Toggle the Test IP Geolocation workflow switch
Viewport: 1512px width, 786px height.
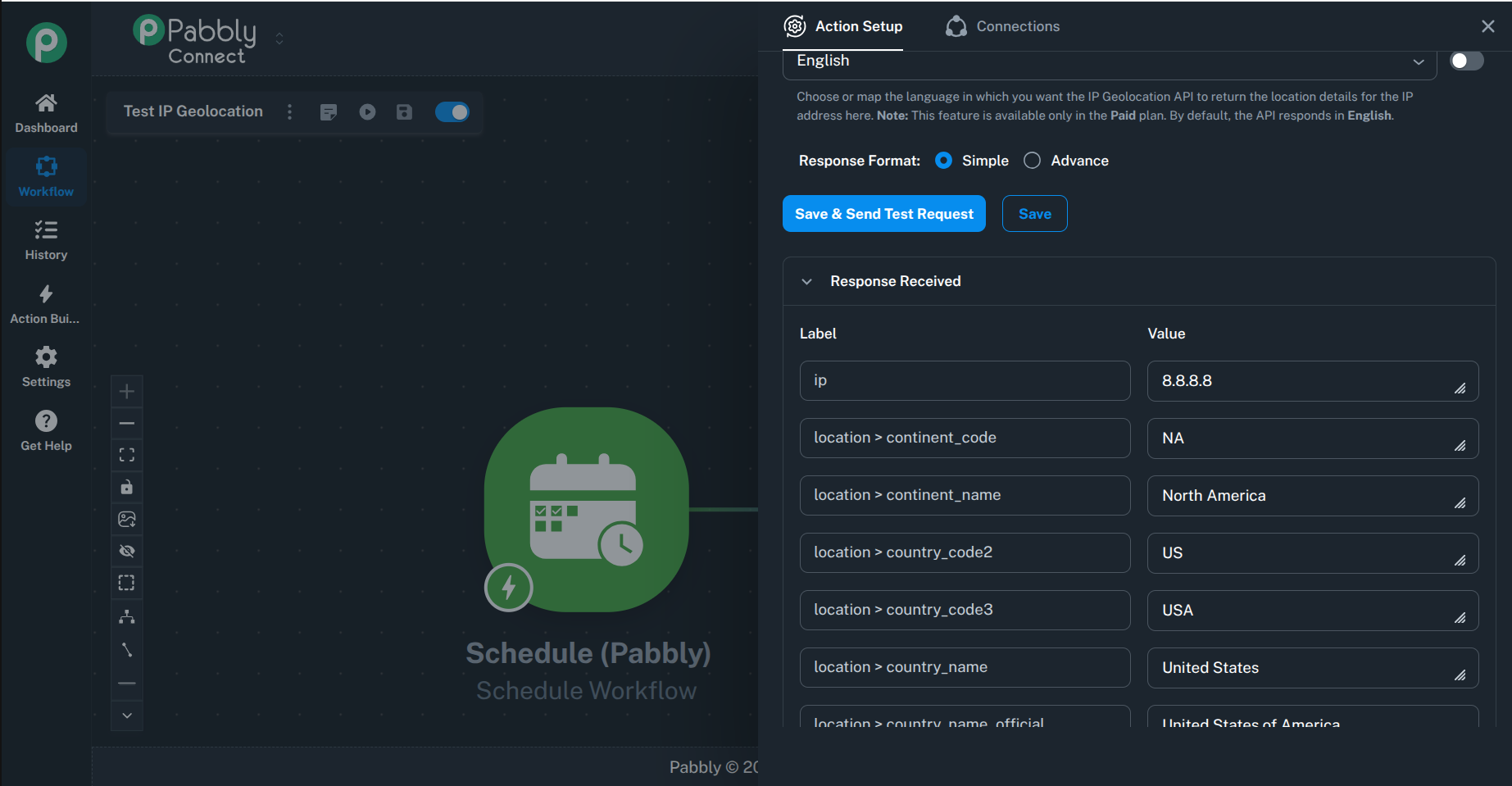(452, 111)
